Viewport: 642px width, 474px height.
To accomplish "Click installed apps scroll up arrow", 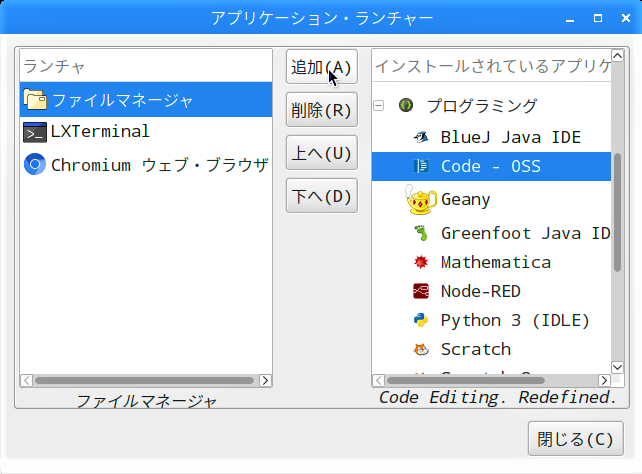I will click(617, 55).
